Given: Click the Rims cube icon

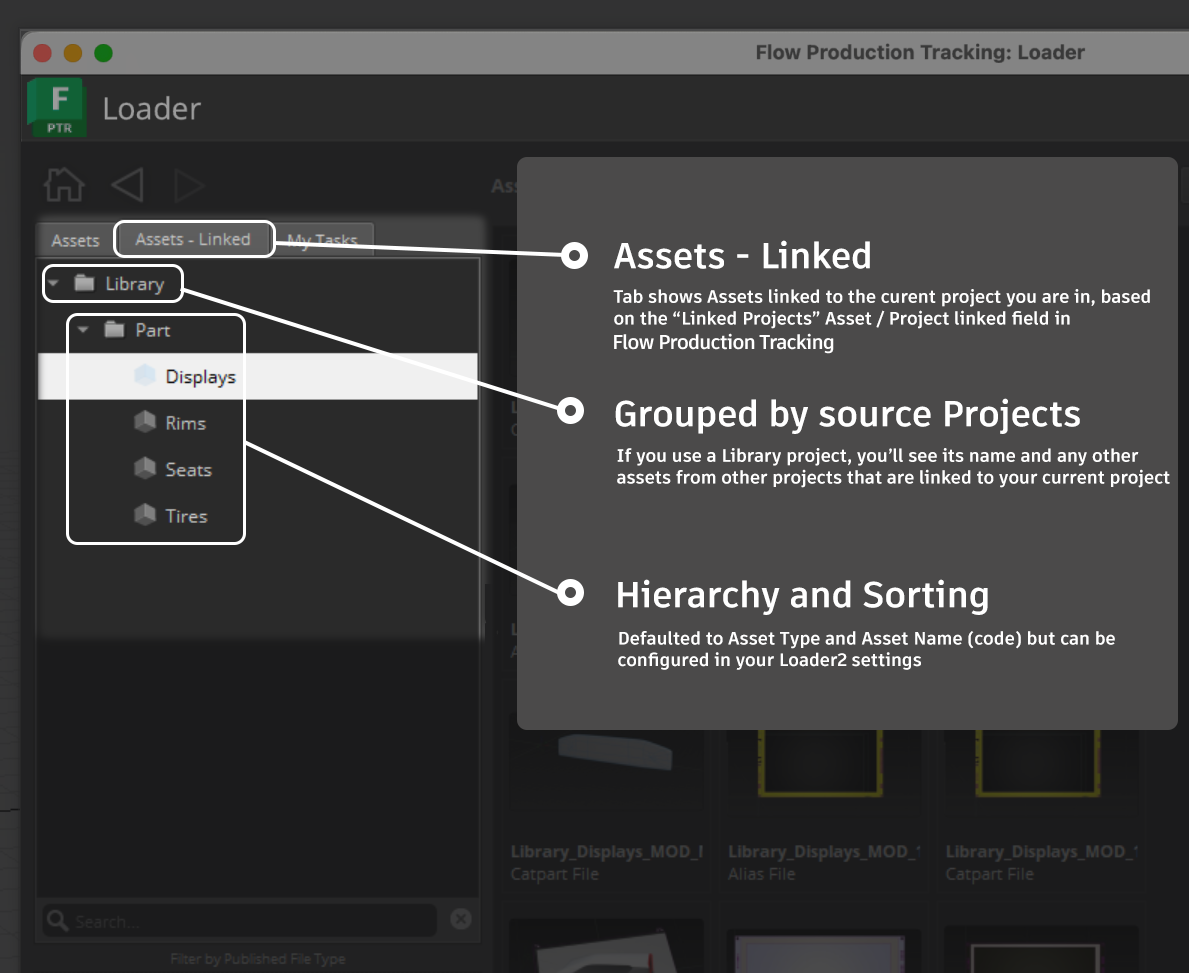Looking at the screenshot, I should tap(145, 422).
